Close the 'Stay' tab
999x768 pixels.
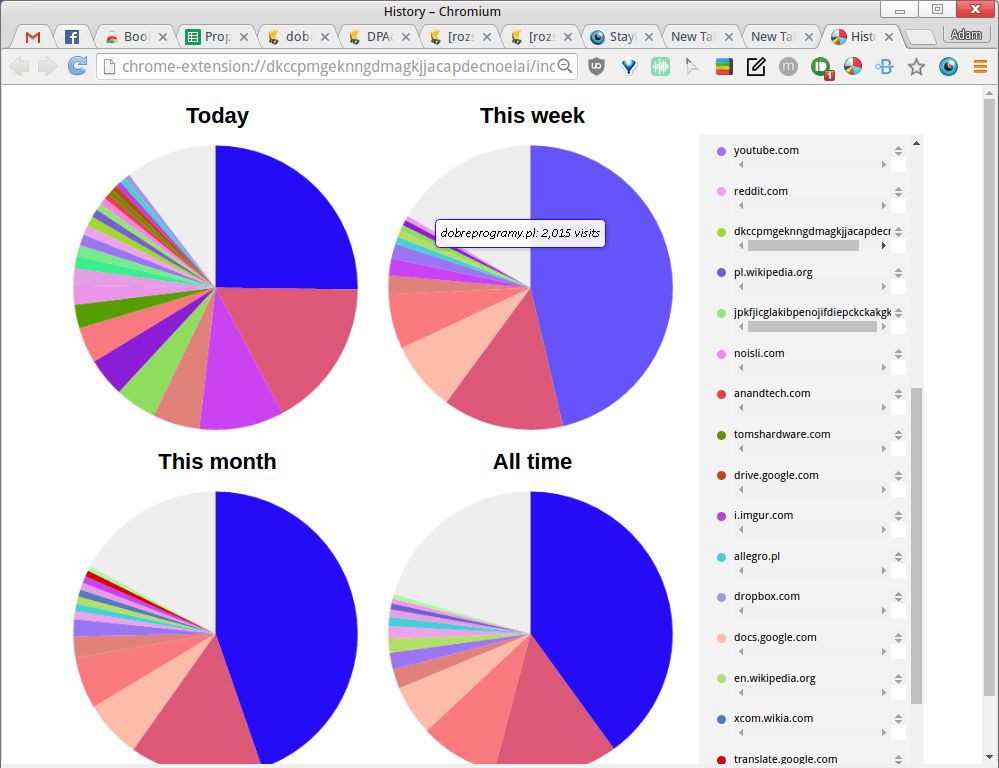pos(649,37)
